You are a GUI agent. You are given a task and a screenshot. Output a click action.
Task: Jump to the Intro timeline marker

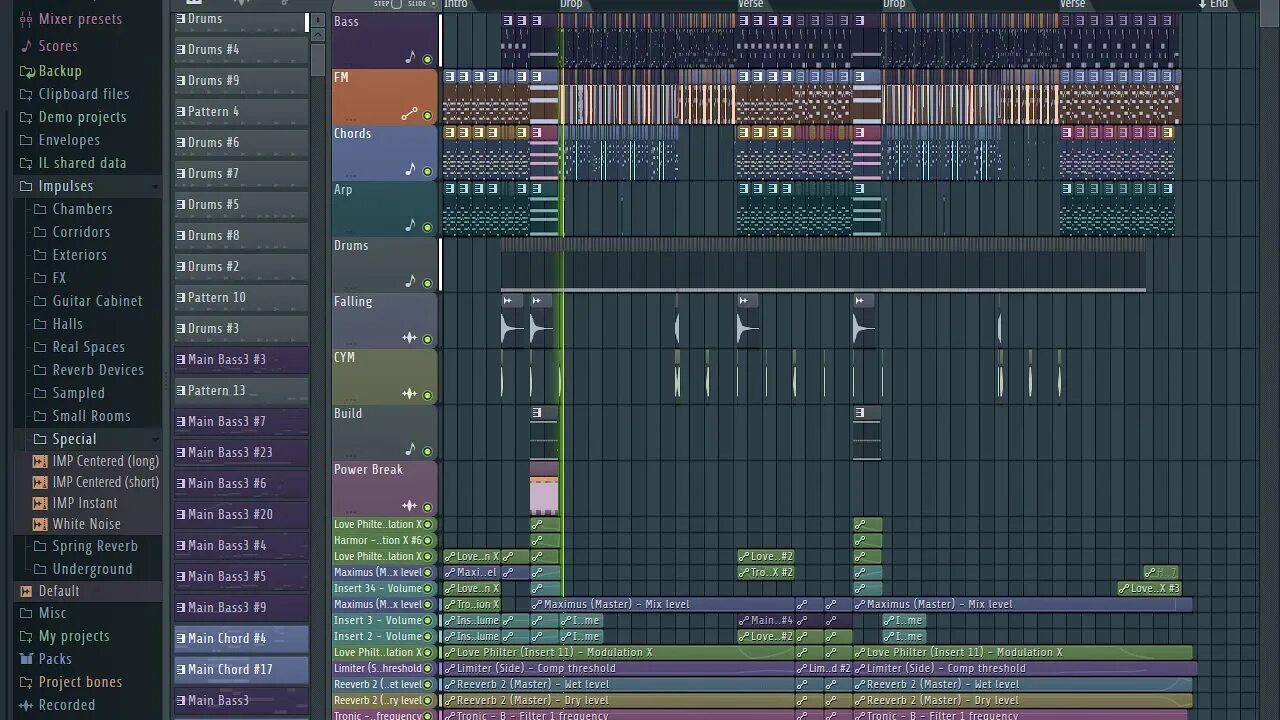tap(455, 4)
